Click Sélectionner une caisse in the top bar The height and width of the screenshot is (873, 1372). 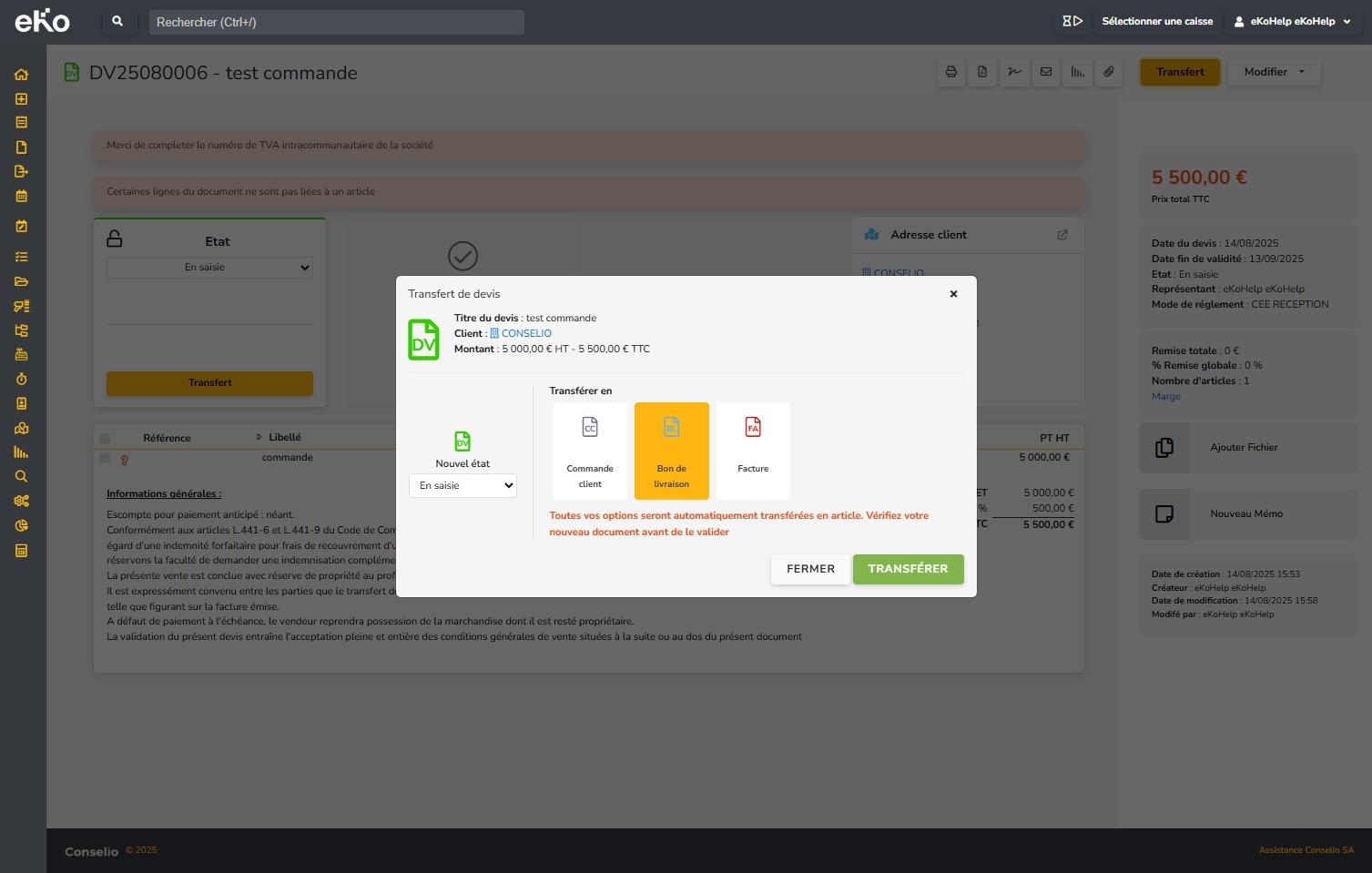pyautogui.click(x=1156, y=22)
